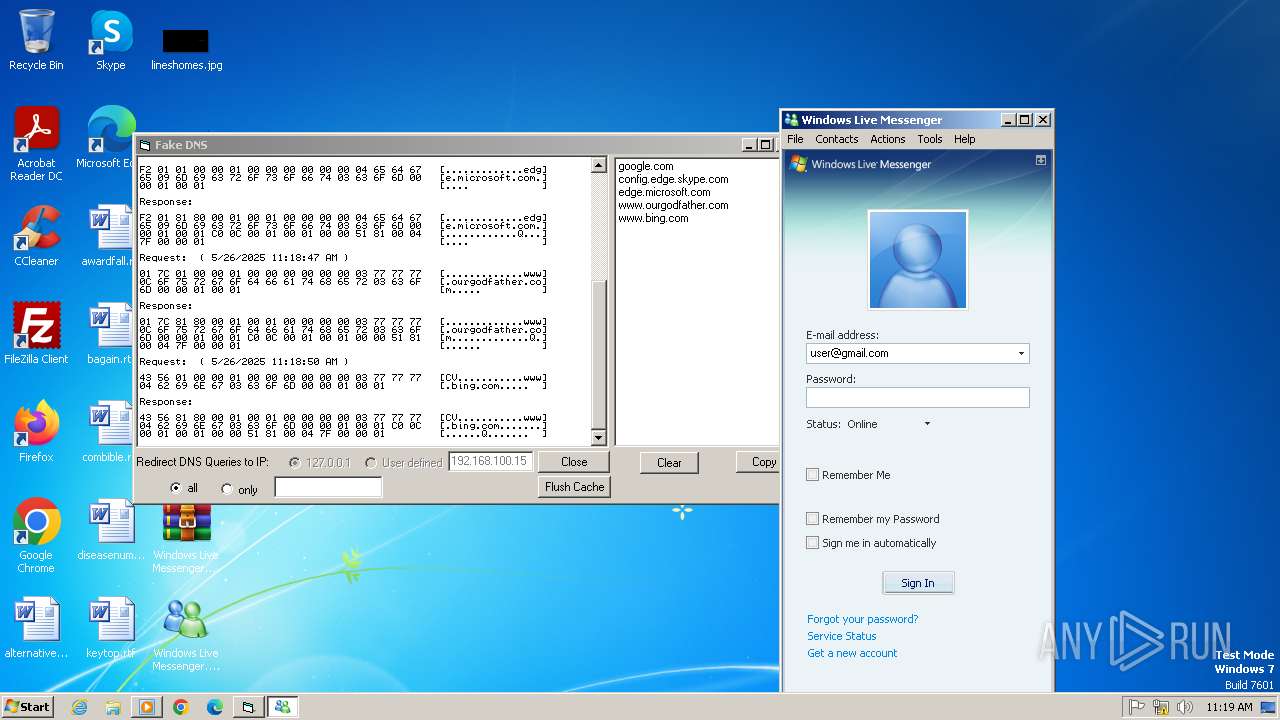Open the keytop.rtf document icon
This screenshot has height=720, width=1280.
coord(110,628)
